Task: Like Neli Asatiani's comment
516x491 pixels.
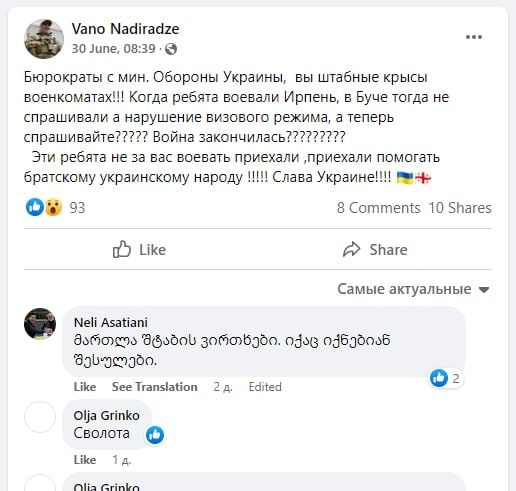Action: 85,387
